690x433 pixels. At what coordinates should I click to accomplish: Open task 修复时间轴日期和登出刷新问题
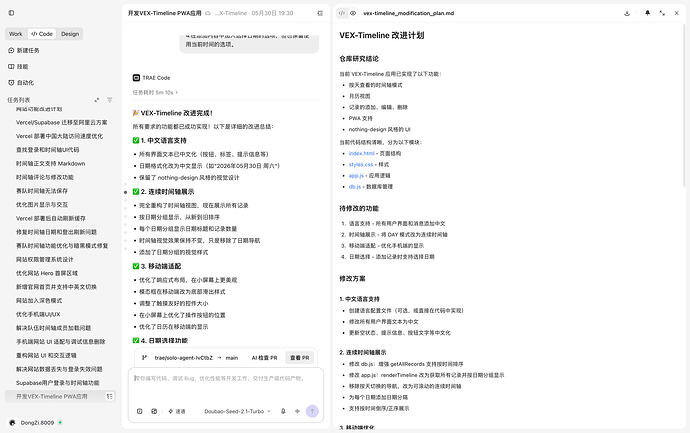click(56, 232)
